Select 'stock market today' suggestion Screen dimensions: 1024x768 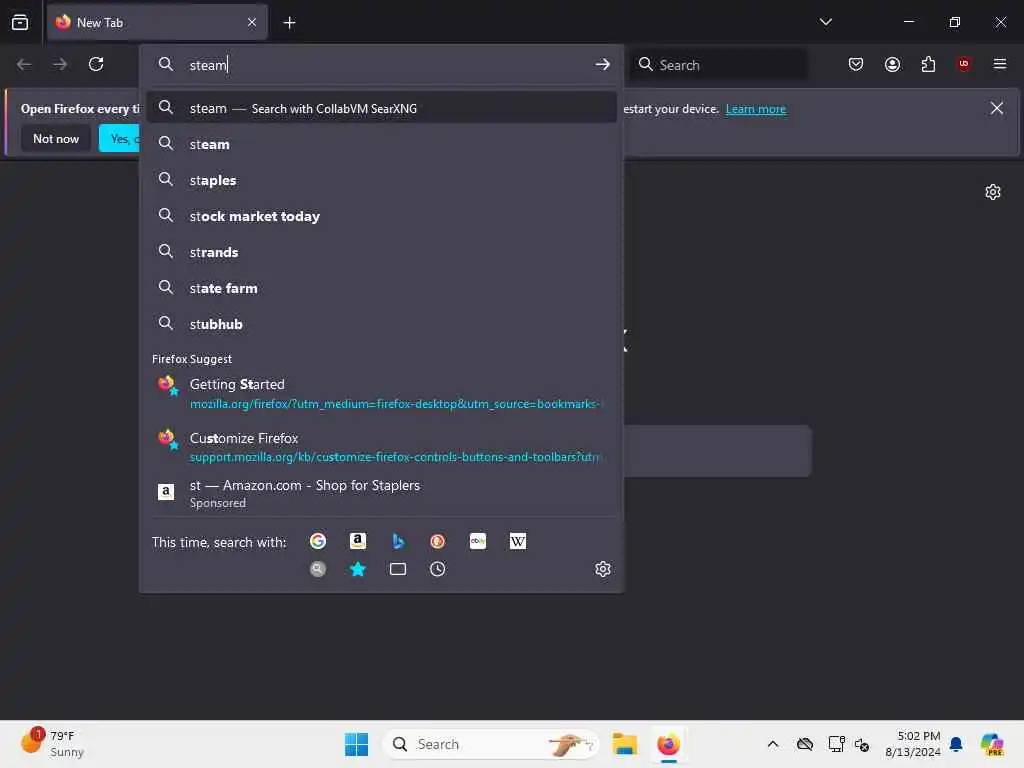[381, 216]
